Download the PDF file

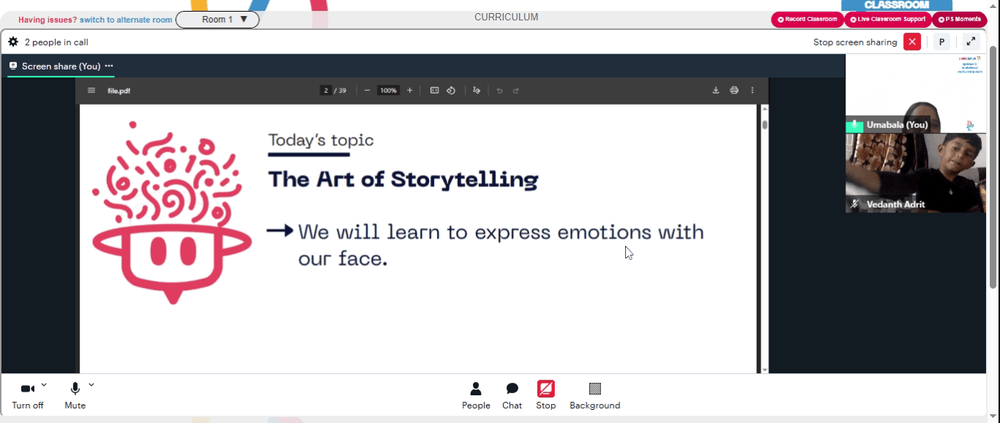pyautogui.click(x=716, y=91)
